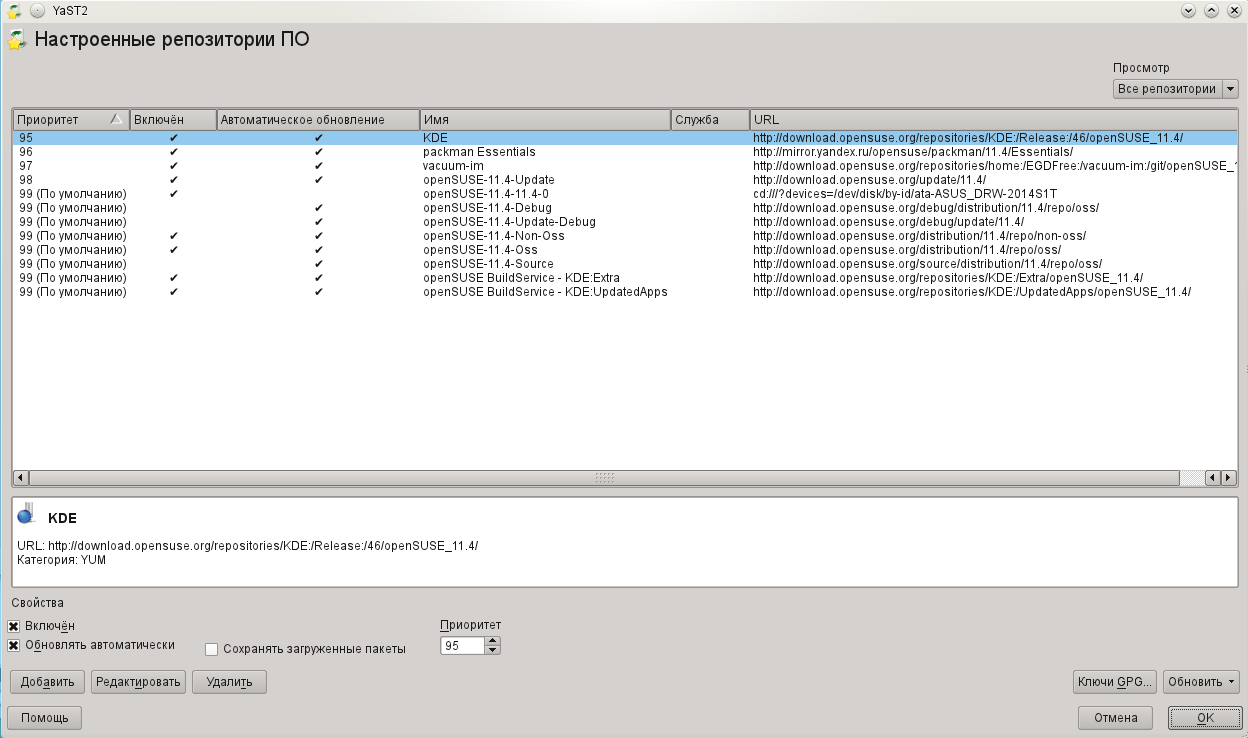
Task: Click the mirror.yandex.ru packman URL cell
Action: pos(913,152)
